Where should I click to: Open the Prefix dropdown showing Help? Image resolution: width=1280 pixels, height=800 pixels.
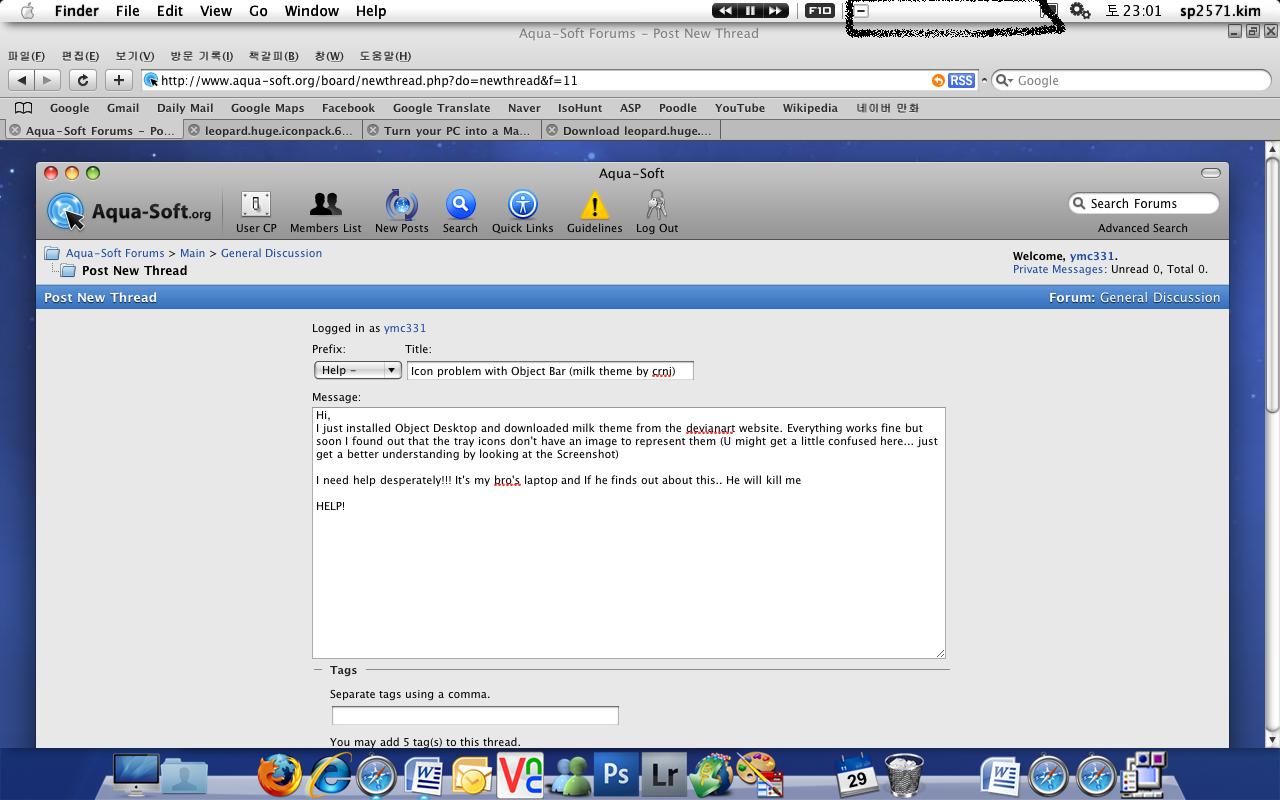(x=357, y=370)
